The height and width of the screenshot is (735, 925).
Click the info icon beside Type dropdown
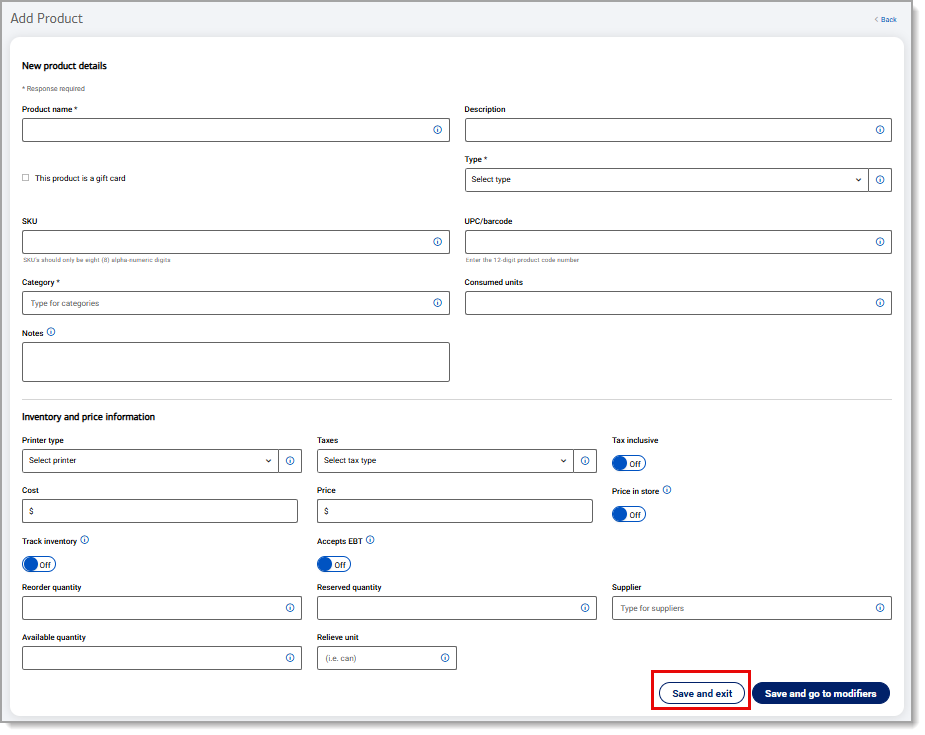[x=880, y=180]
